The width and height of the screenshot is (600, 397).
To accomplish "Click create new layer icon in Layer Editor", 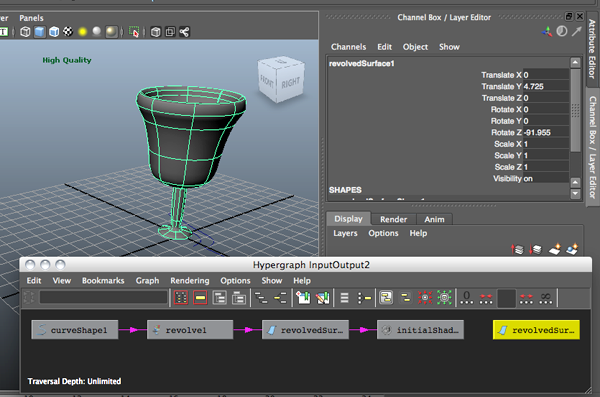I will [x=554, y=249].
